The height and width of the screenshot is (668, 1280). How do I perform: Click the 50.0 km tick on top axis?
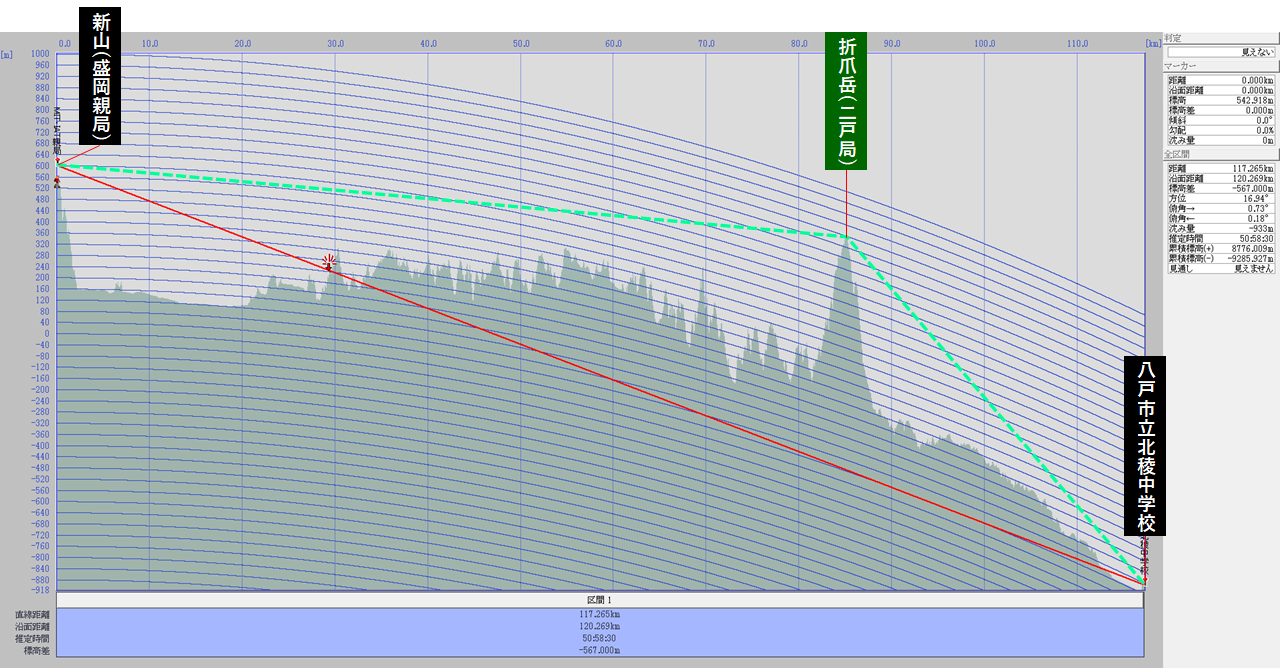pyautogui.click(x=521, y=44)
